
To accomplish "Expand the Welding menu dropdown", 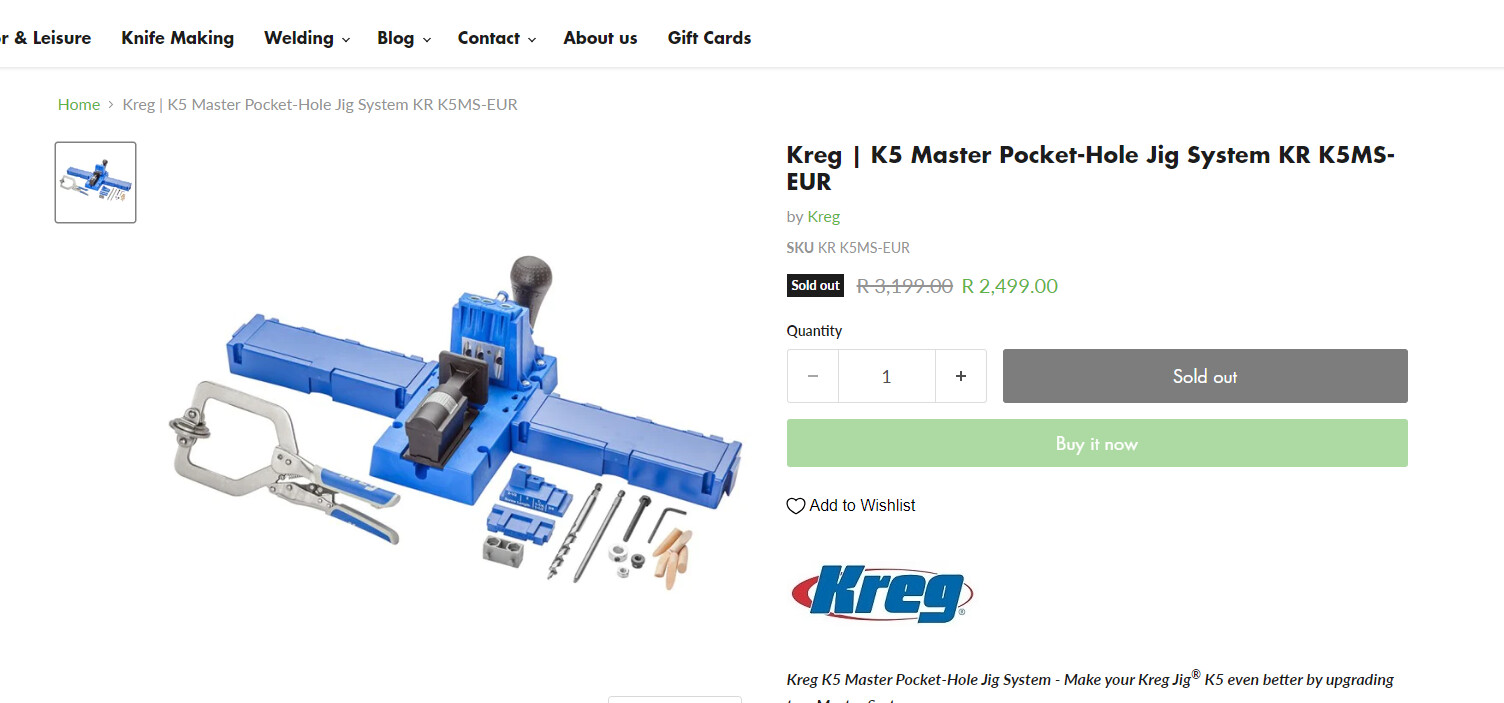I will 306,38.
